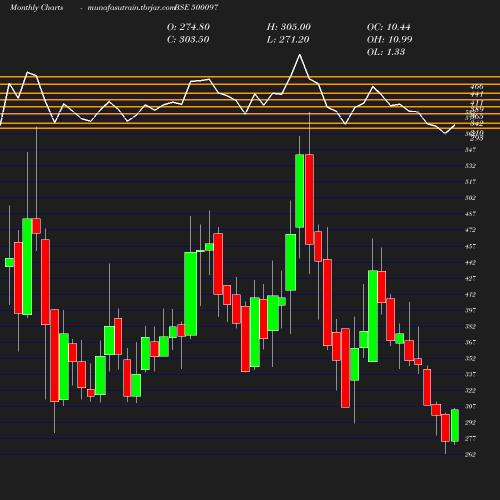Click the 352 price axis label
The height and width of the screenshot is (500, 500).
click(470, 358)
